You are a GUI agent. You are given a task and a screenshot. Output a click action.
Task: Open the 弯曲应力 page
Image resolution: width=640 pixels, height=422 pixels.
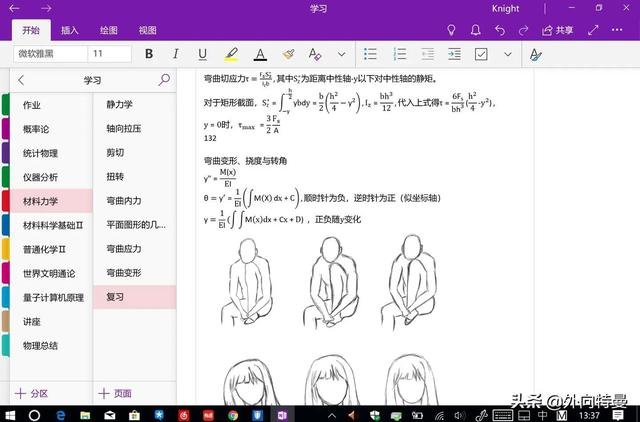pos(135,249)
